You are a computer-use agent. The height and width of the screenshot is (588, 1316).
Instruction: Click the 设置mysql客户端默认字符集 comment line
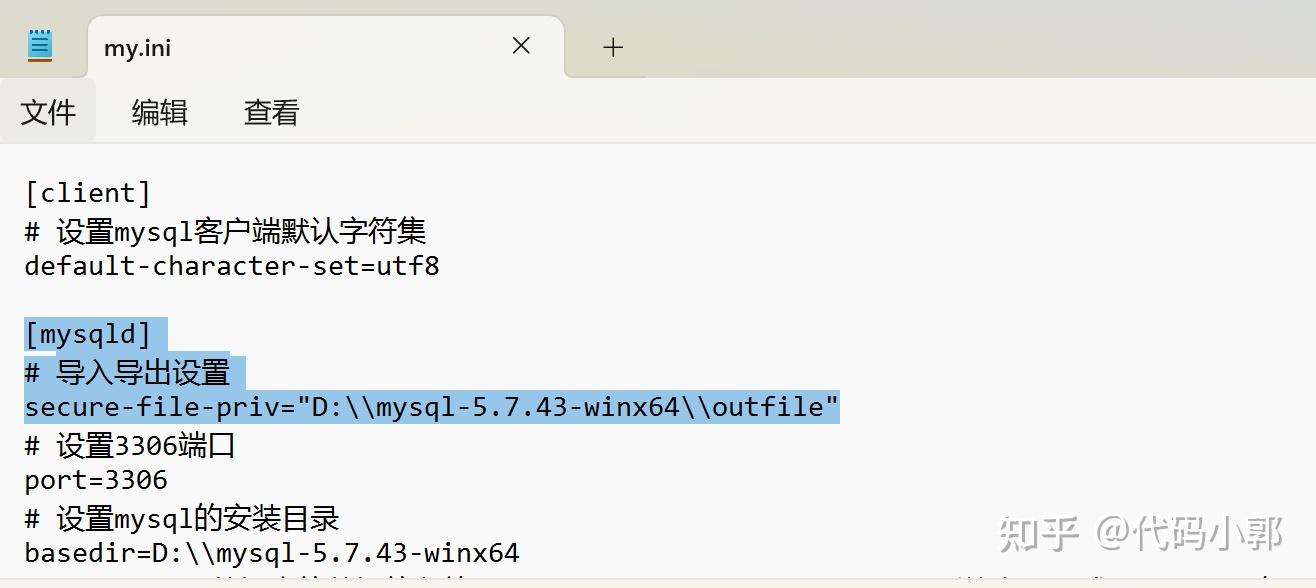(x=226, y=231)
